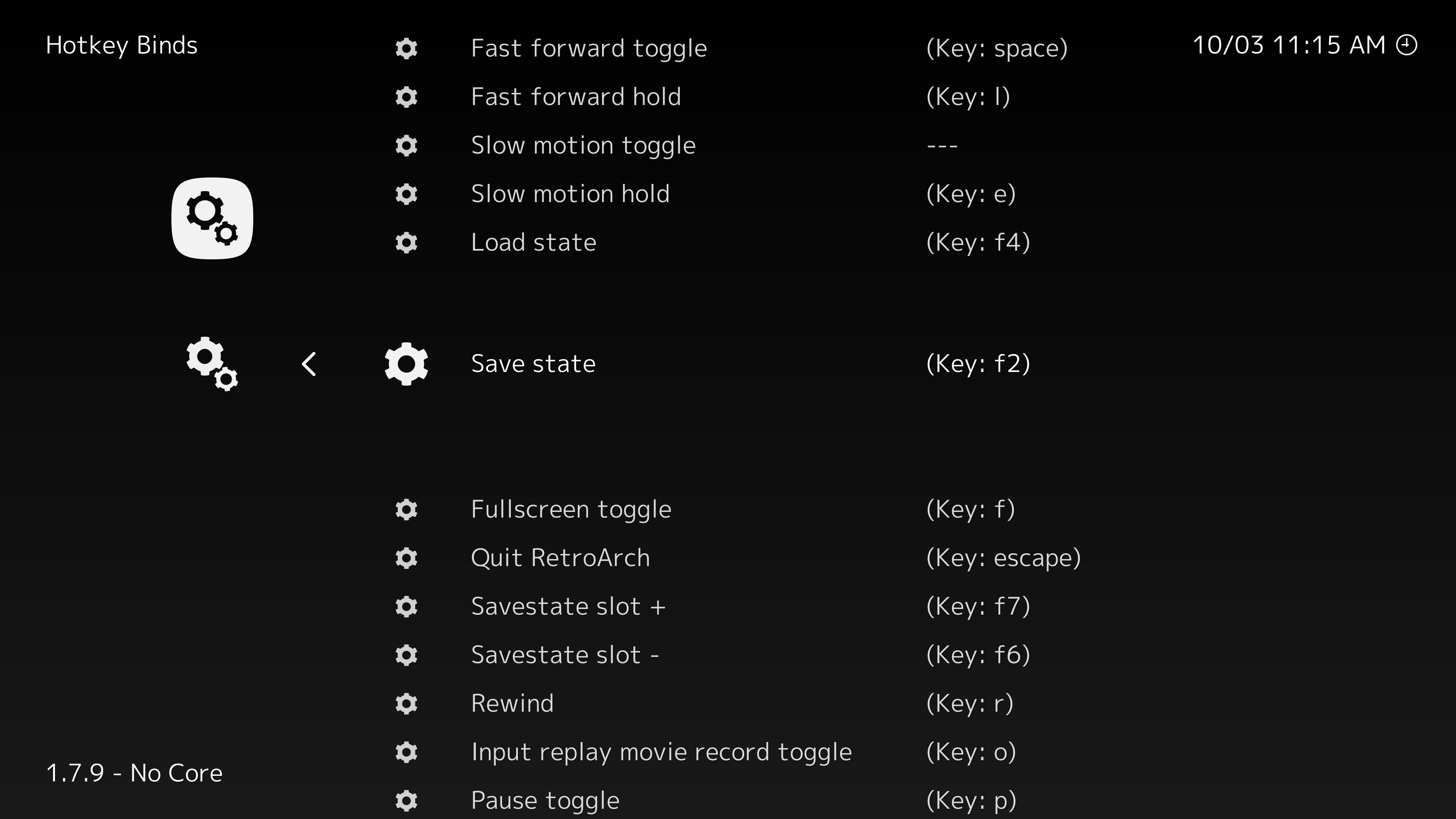Click the large gear icon beside Save state

pyautogui.click(x=406, y=364)
